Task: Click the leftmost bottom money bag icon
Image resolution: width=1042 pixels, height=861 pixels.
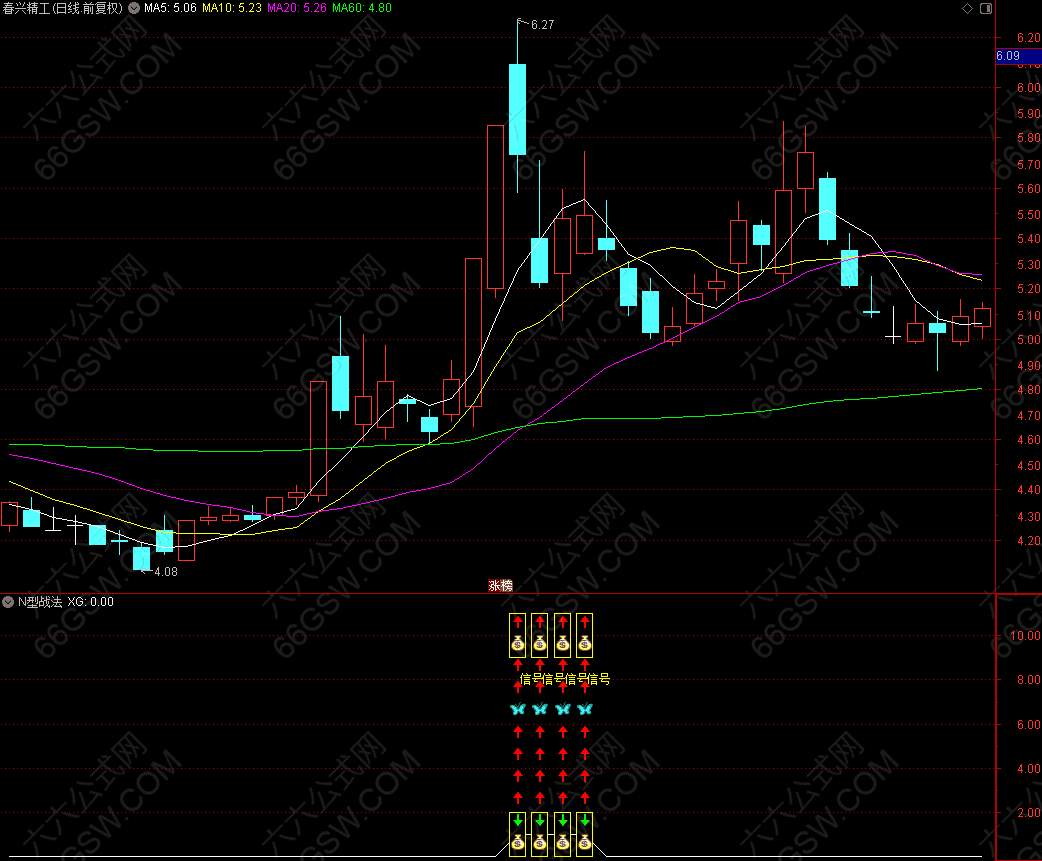Action: [x=518, y=842]
